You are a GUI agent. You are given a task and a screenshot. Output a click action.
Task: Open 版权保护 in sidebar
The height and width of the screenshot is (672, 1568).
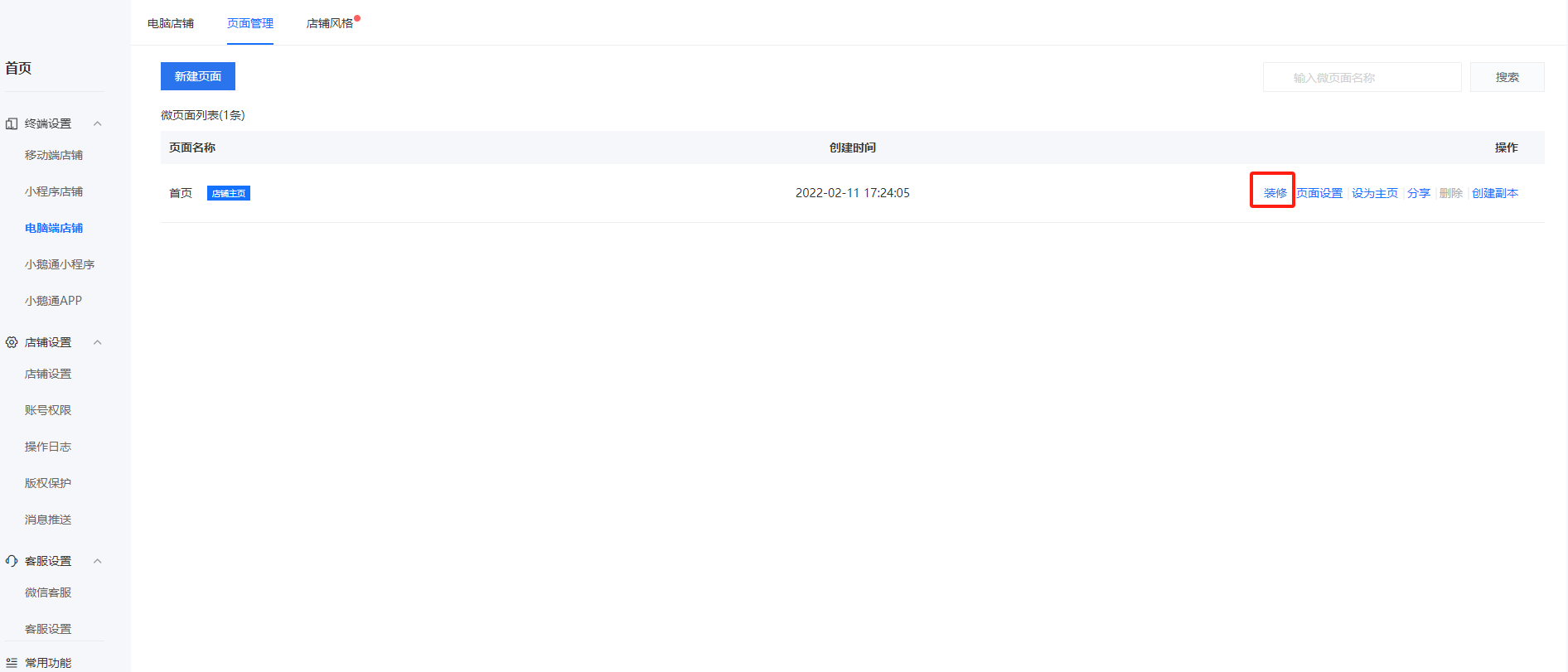coord(48,483)
